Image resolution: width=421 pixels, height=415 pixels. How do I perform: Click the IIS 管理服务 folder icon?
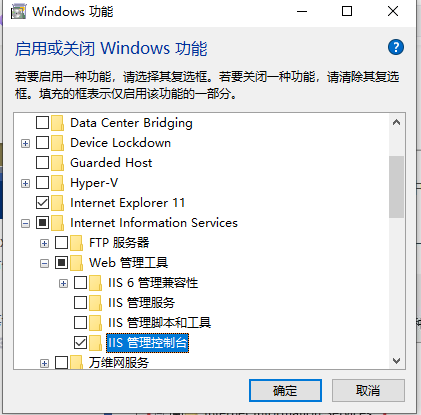(96, 303)
